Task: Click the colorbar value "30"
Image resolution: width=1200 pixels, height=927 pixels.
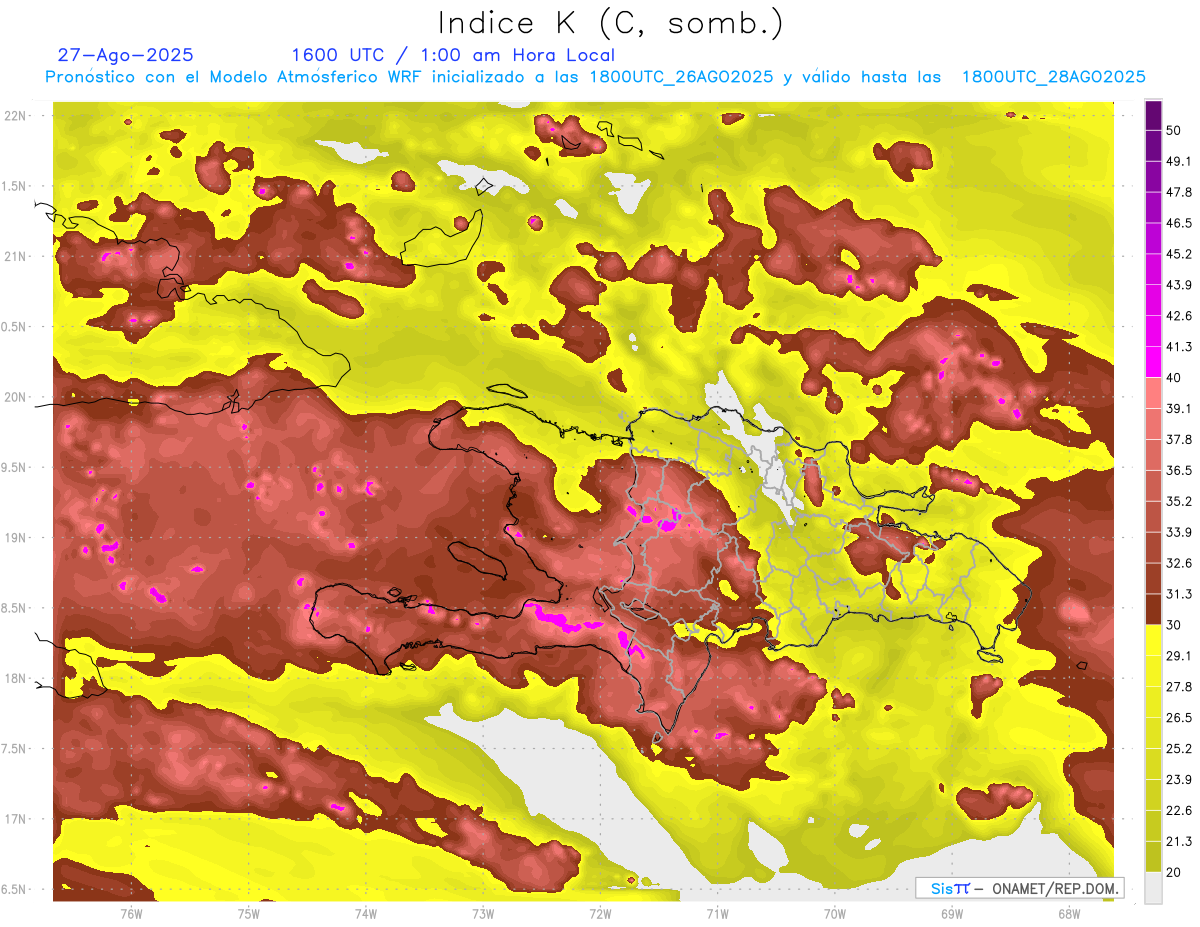Action: (1174, 625)
